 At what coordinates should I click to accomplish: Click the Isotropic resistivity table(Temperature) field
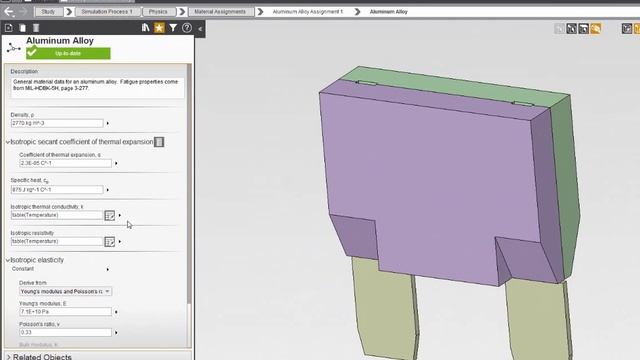coord(57,242)
